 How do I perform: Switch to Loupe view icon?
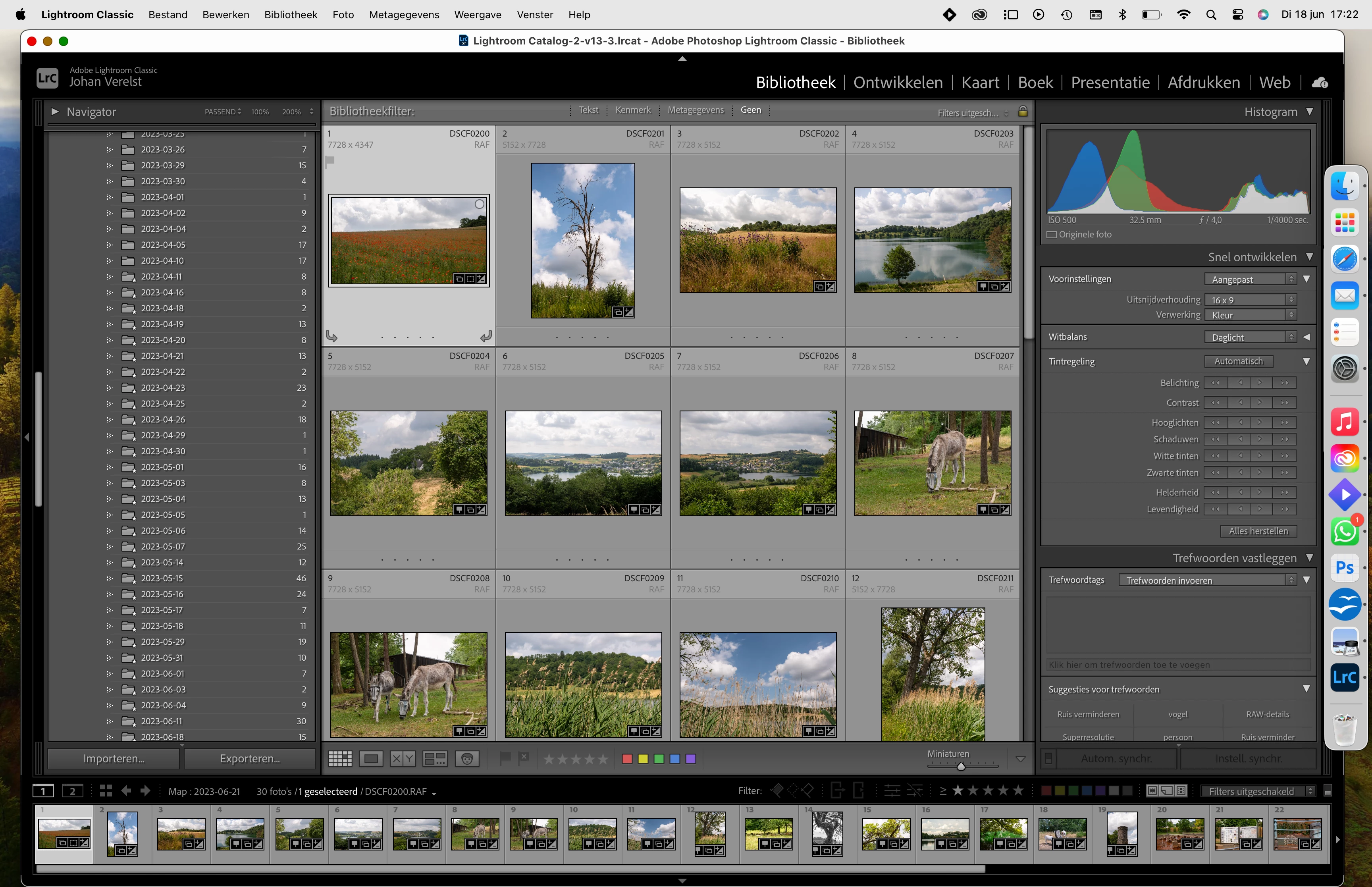click(371, 759)
